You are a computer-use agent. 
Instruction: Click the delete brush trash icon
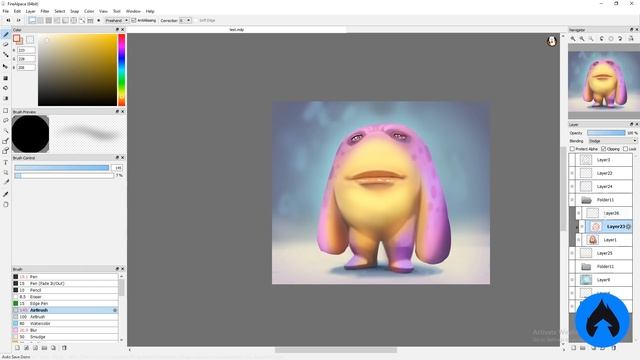pyautogui.click(x=64, y=348)
